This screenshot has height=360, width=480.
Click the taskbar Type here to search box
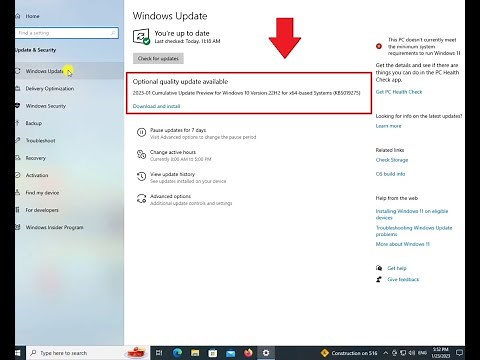point(88,353)
